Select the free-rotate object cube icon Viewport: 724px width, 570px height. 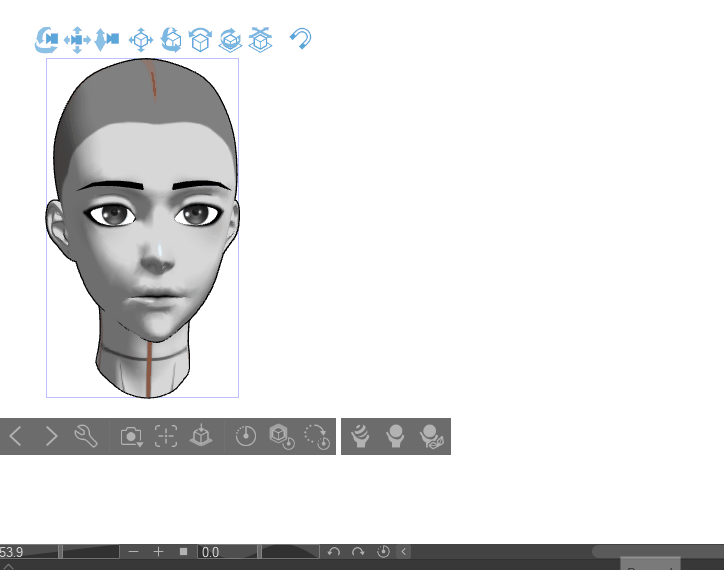171,40
